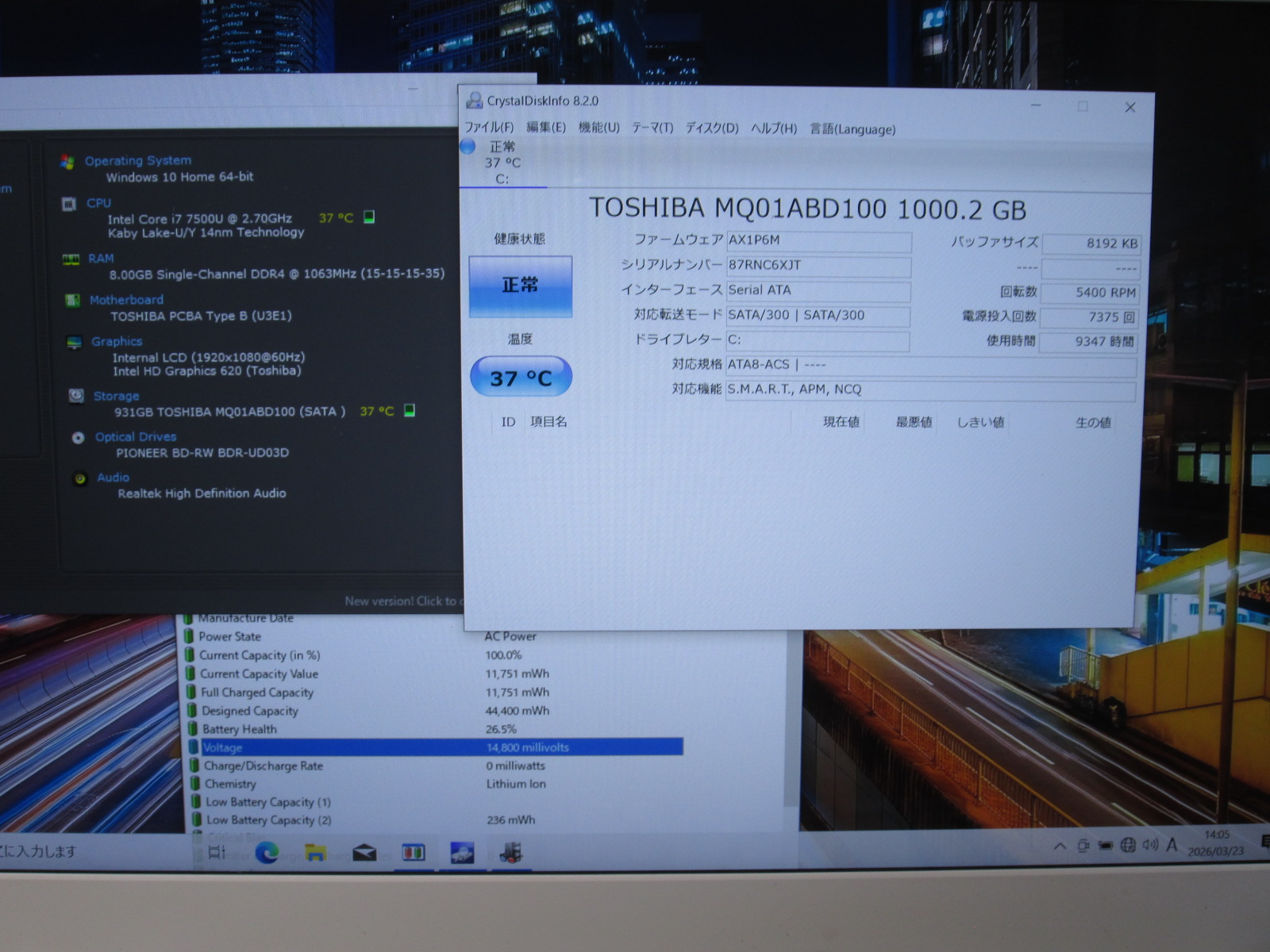1270x952 pixels.
Task: Click the CPU chip icon in Speccy
Action: tap(69, 204)
